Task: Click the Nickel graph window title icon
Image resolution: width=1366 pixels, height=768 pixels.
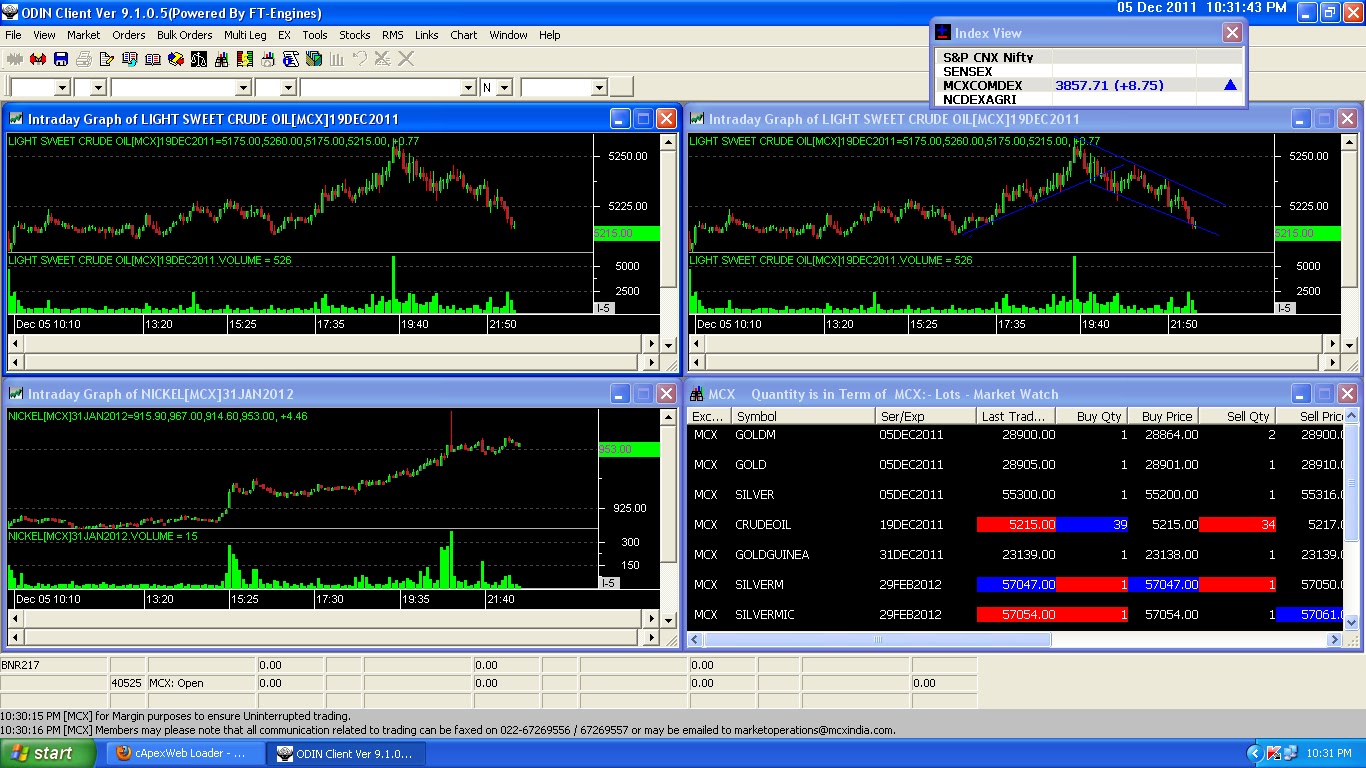Action: (x=16, y=394)
